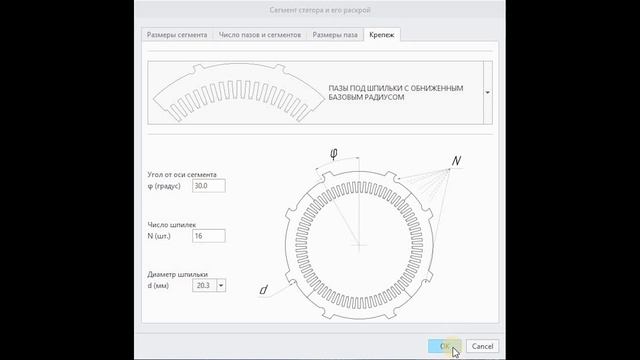Click the dialog title 'Сегмент статора и его раскрой'

(x=320, y=10)
